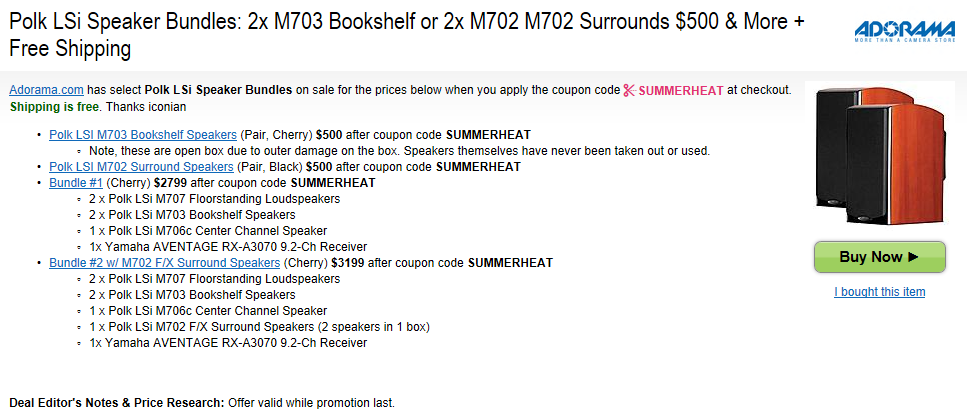This screenshot has height=419, width=967.
Task: Open the Adorama.com link
Action: tap(43, 90)
